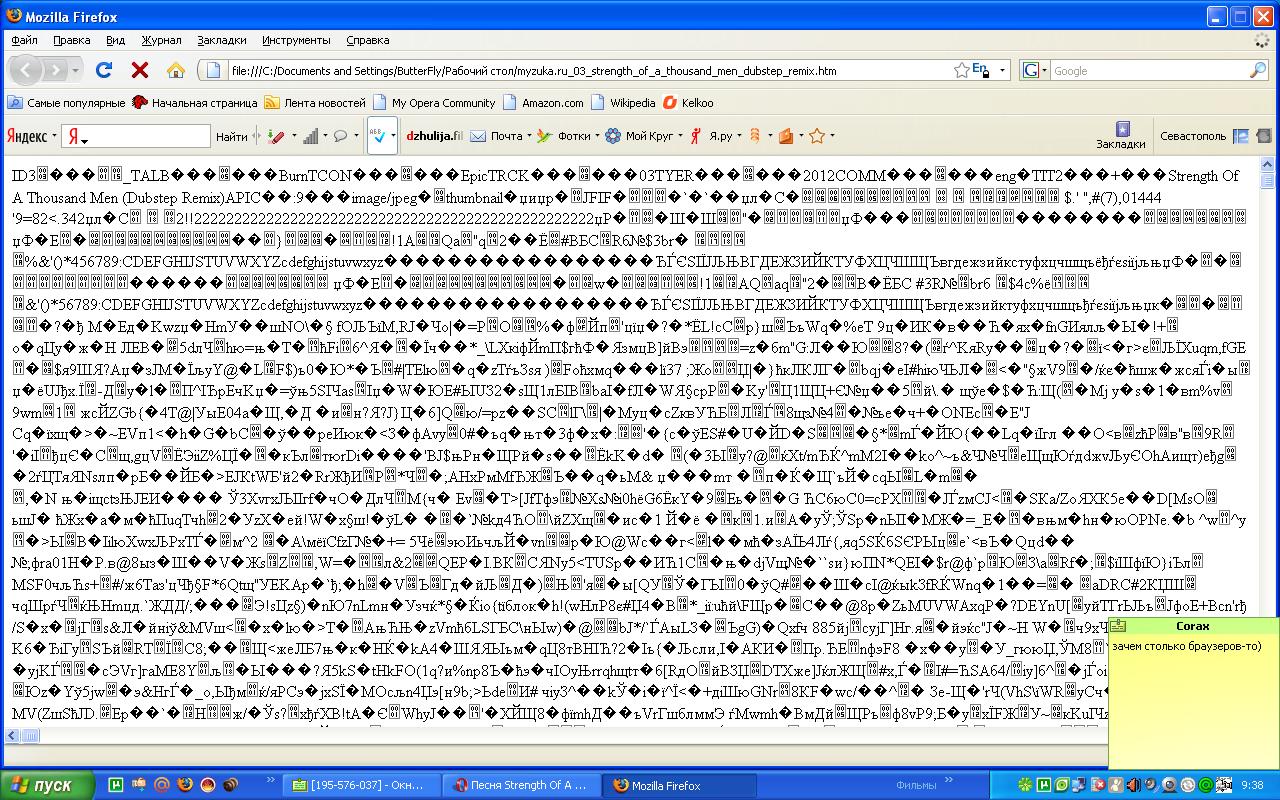1280x800 pixels.
Task: Stop loading with the red X button
Action: [x=140, y=70]
